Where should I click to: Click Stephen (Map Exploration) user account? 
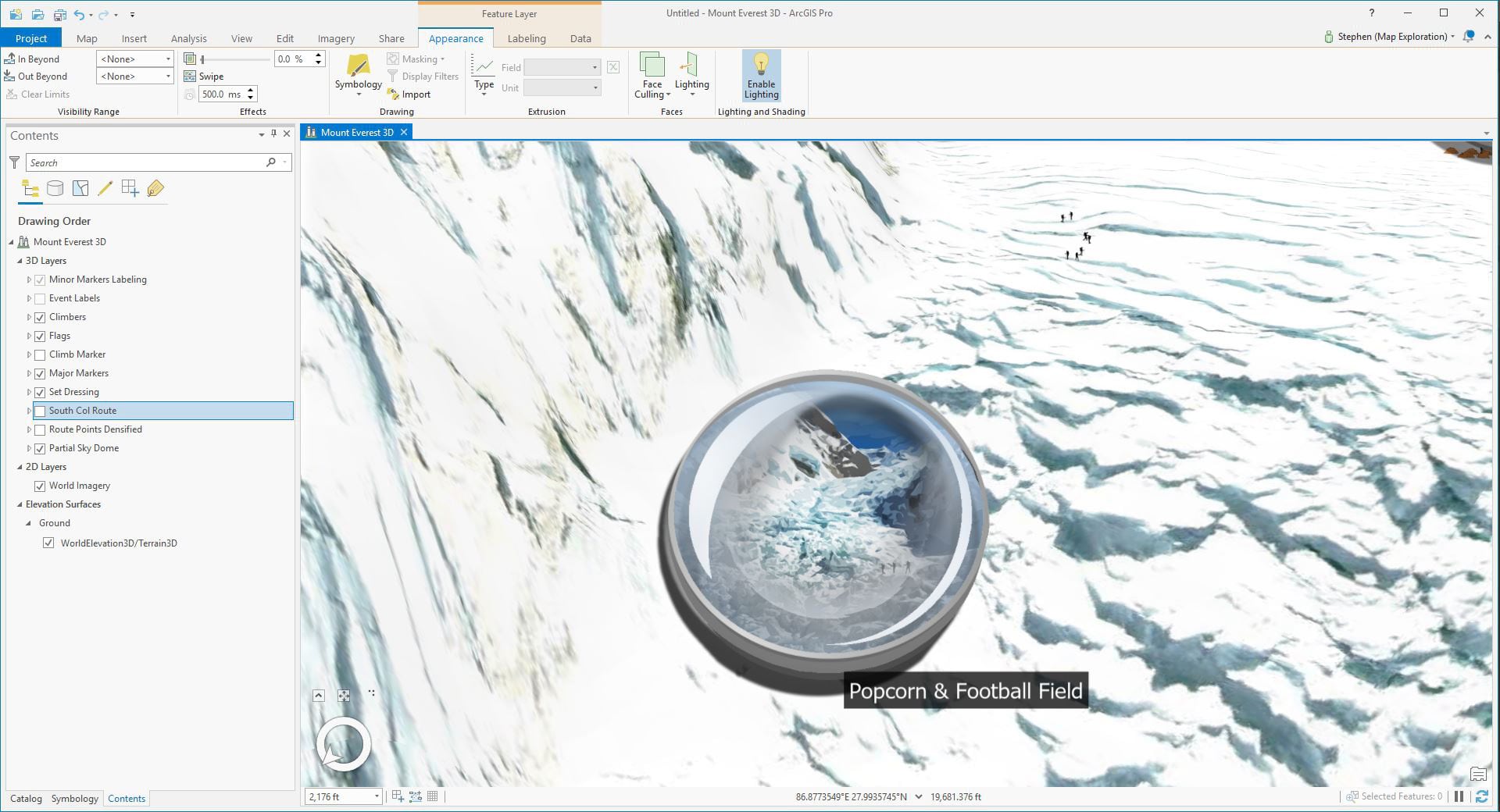tap(1390, 37)
